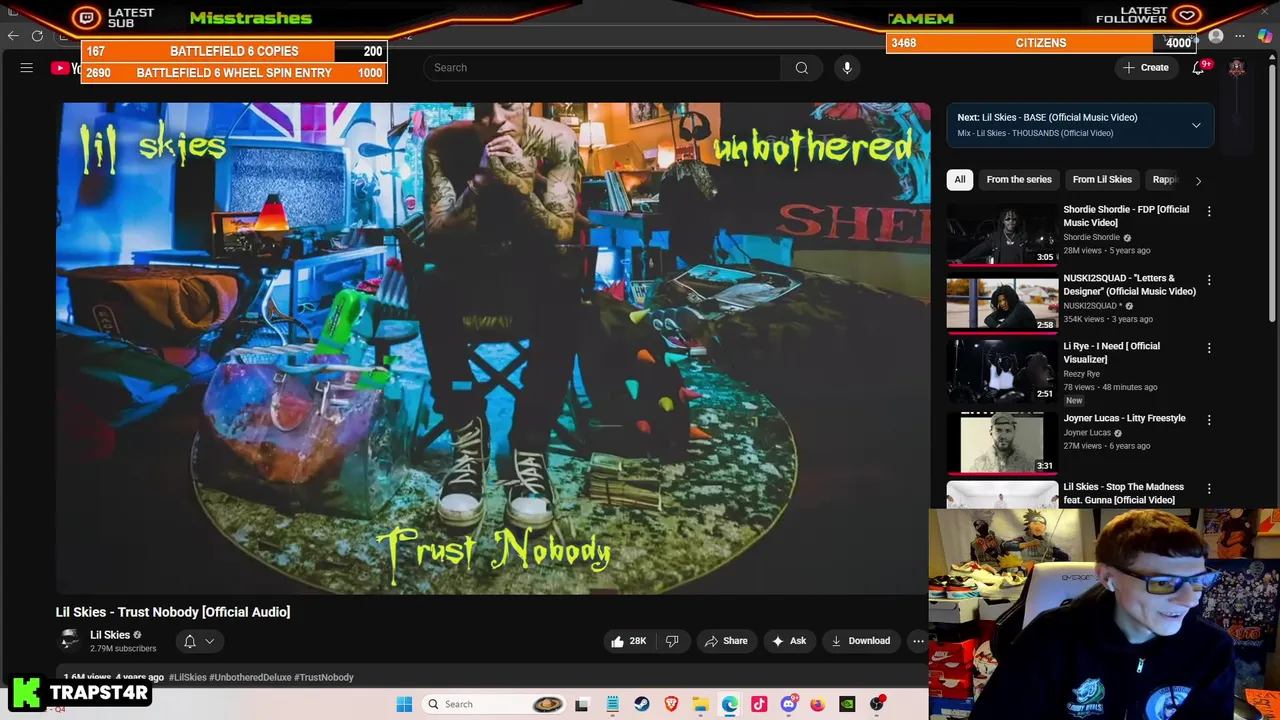Open Discord from the taskbar
The image size is (1280, 720).
(x=789, y=704)
